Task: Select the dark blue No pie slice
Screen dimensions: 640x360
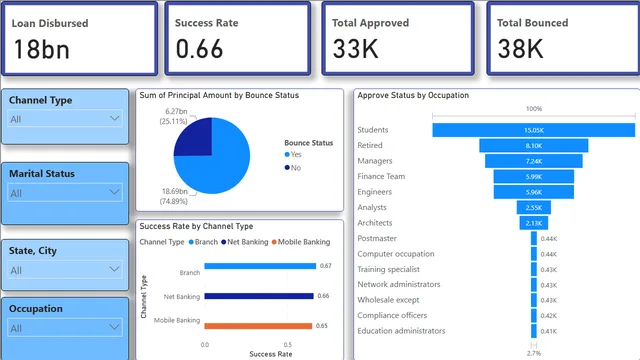Action: [x=197, y=140]
